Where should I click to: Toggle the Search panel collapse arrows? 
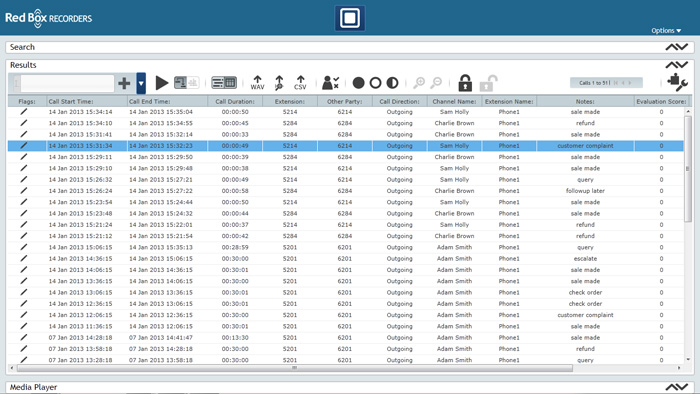[x=677, y=47]
